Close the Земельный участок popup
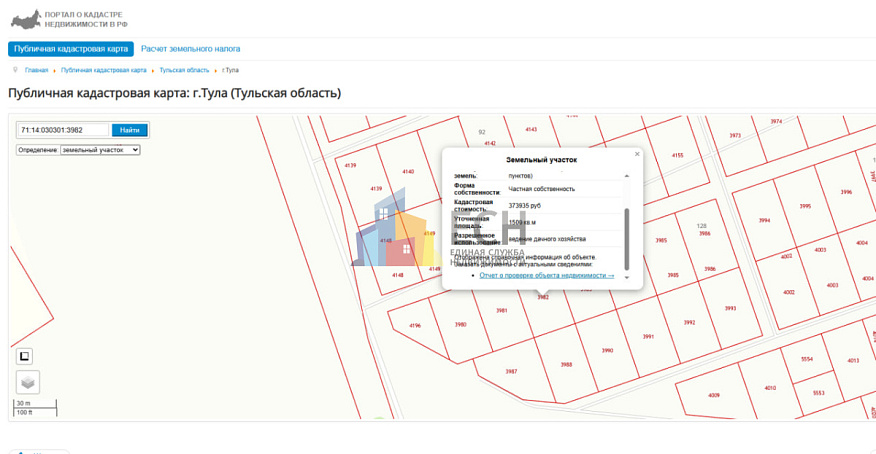Screen dimensions: 876x454 637,154
